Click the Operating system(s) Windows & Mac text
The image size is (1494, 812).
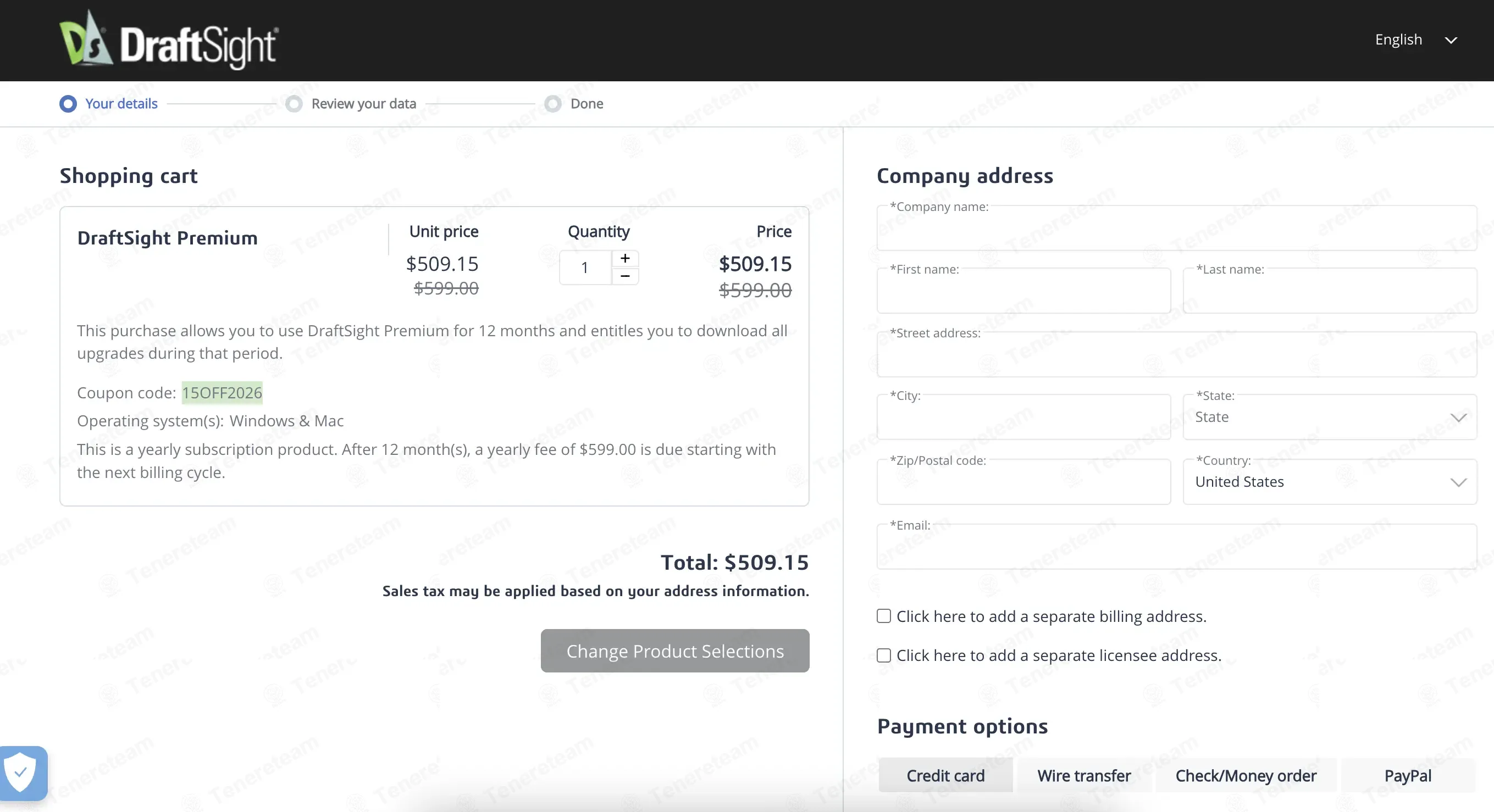(211, 421)
